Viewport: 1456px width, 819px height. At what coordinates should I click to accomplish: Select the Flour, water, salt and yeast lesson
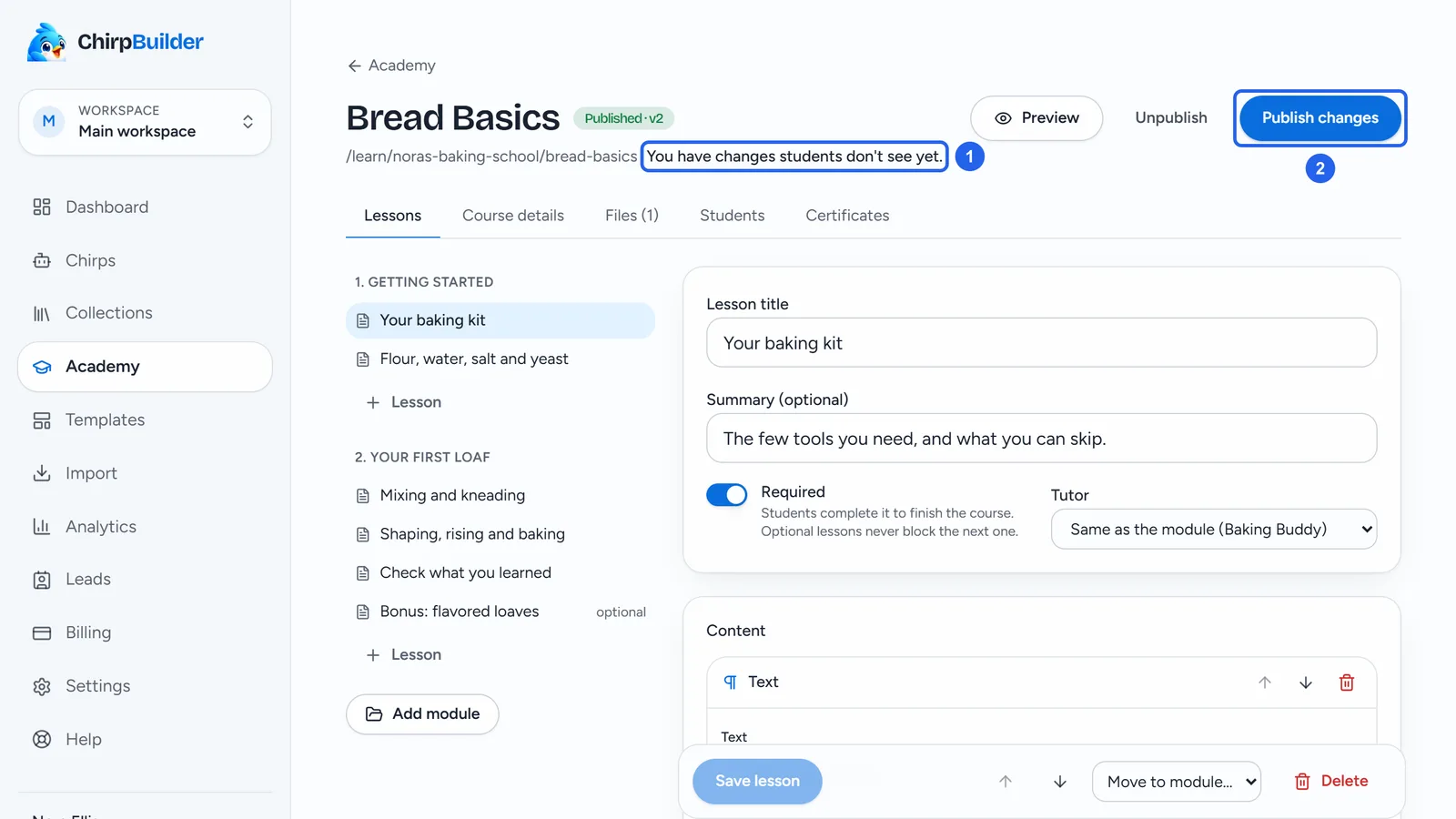[x=500, y=359]
